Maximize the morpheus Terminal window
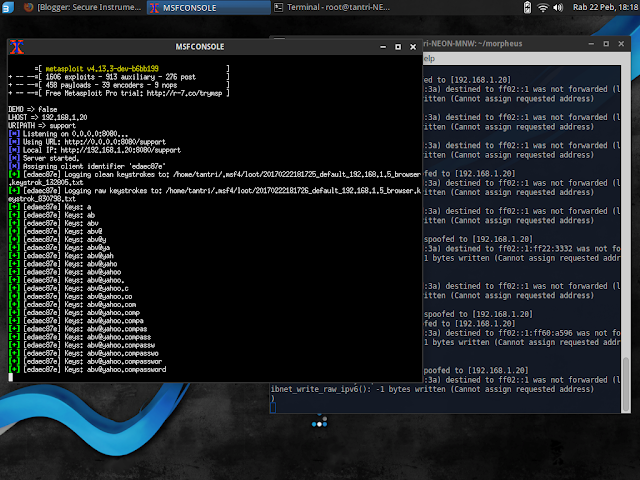 (606, 44)
